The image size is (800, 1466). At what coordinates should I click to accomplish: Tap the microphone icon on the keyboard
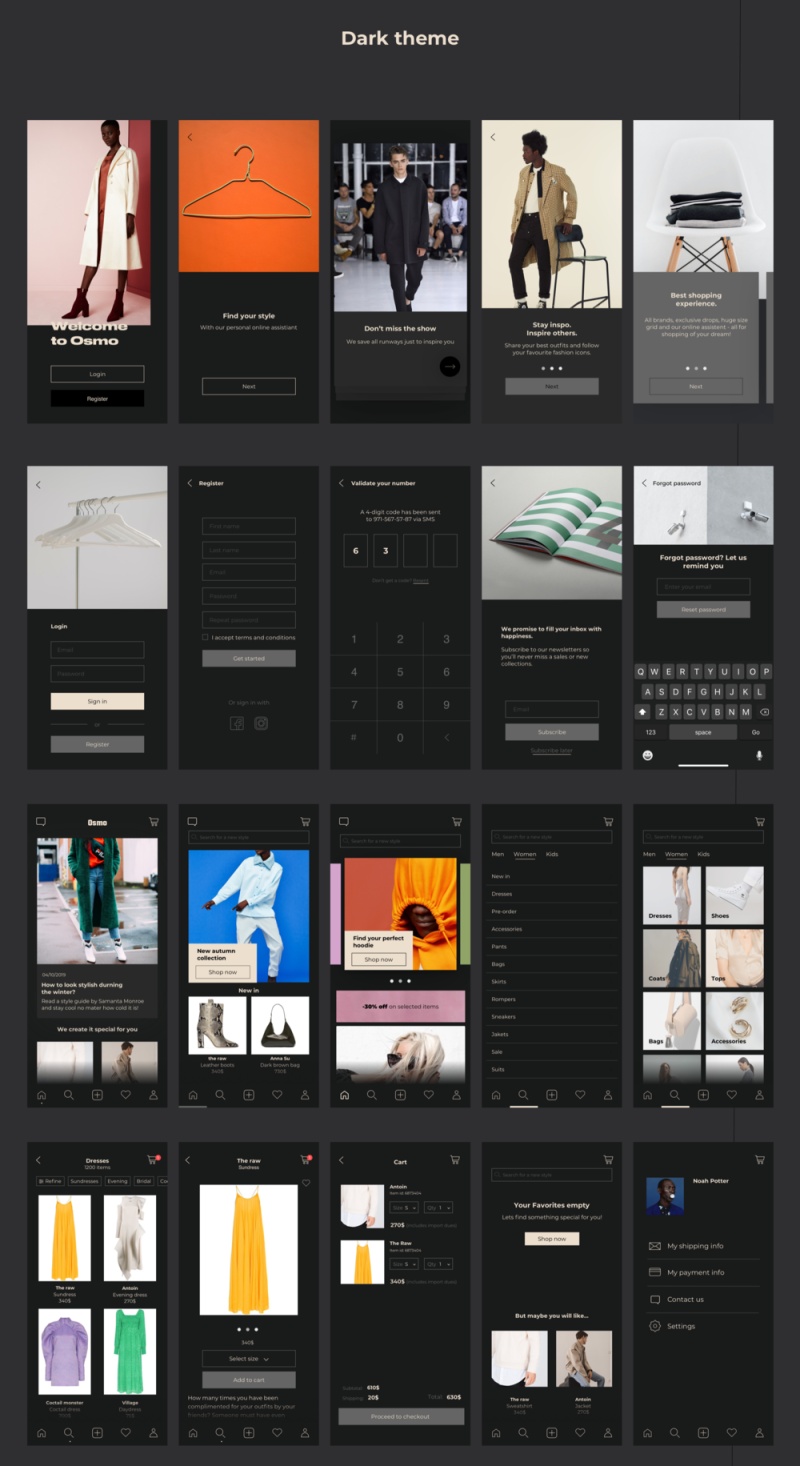pos(758,755)
